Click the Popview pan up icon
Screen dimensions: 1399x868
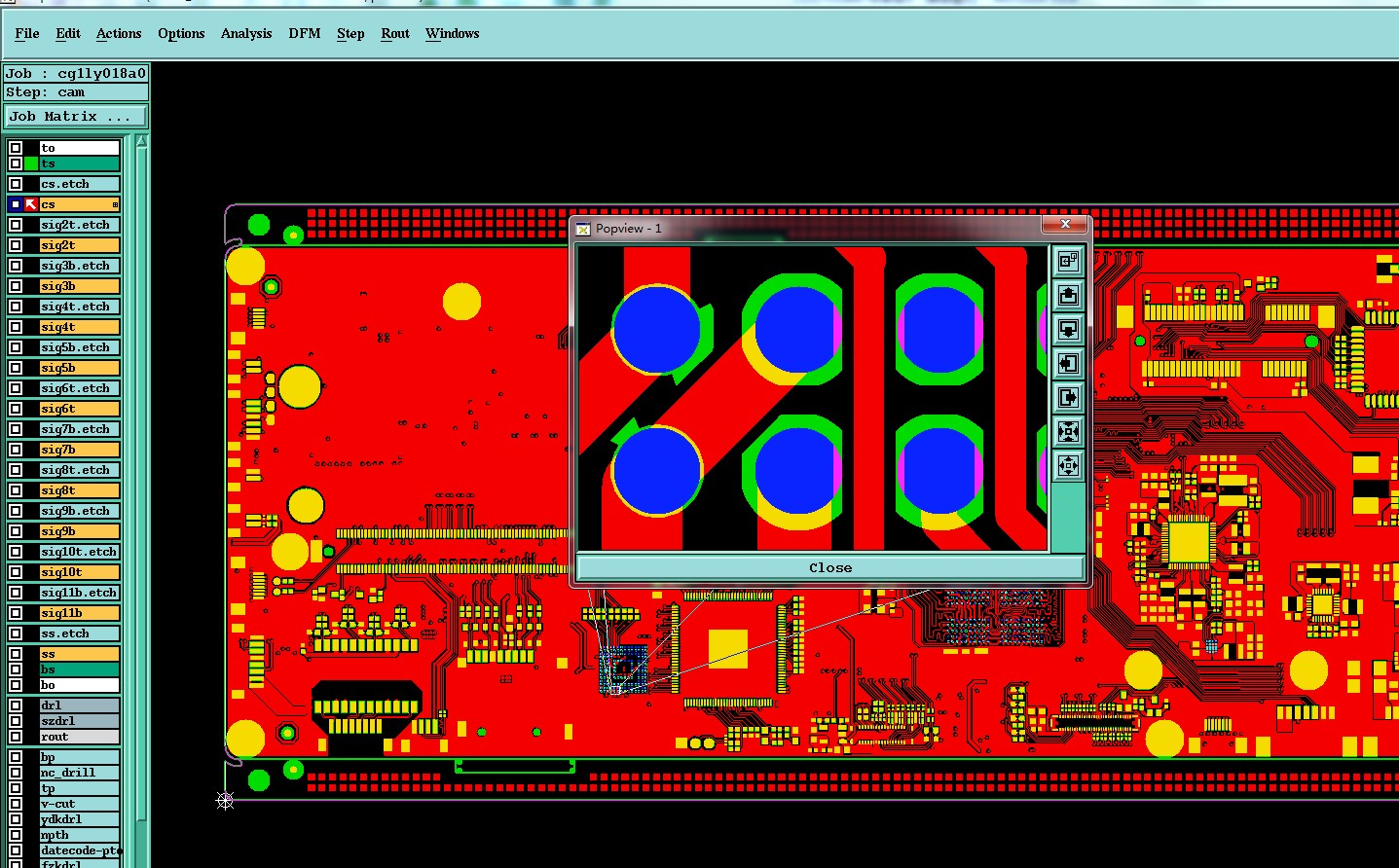pos(1068,295)
